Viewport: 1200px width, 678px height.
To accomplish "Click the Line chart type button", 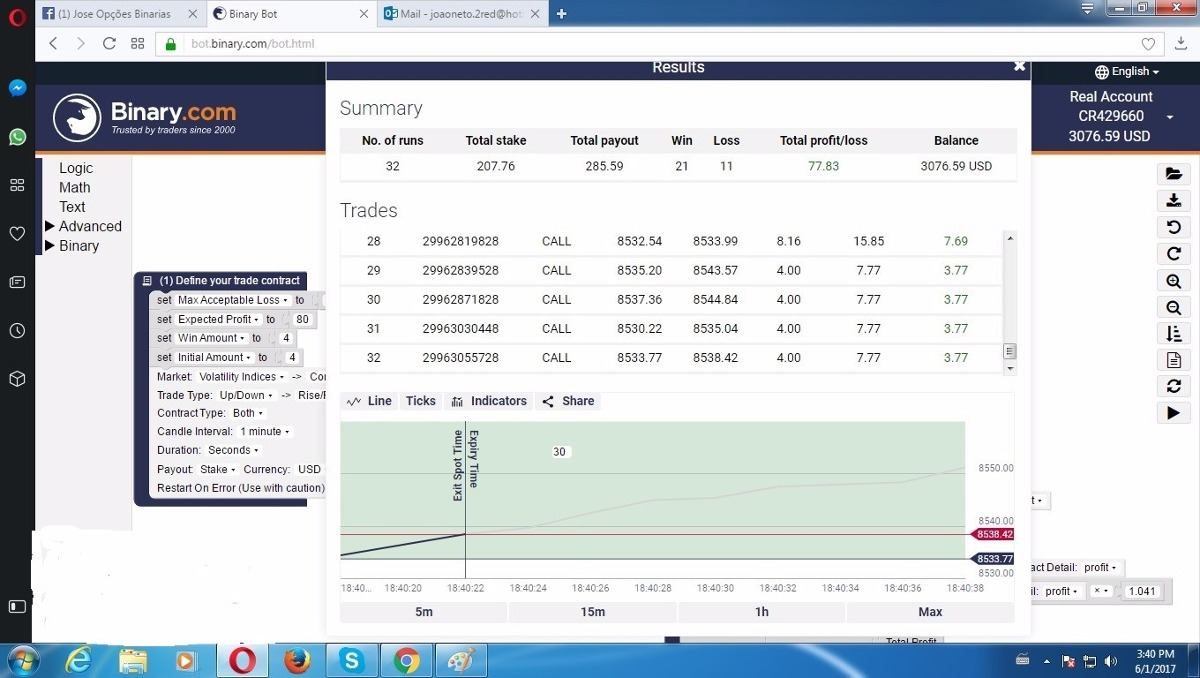I will click(x=369, y=401).
